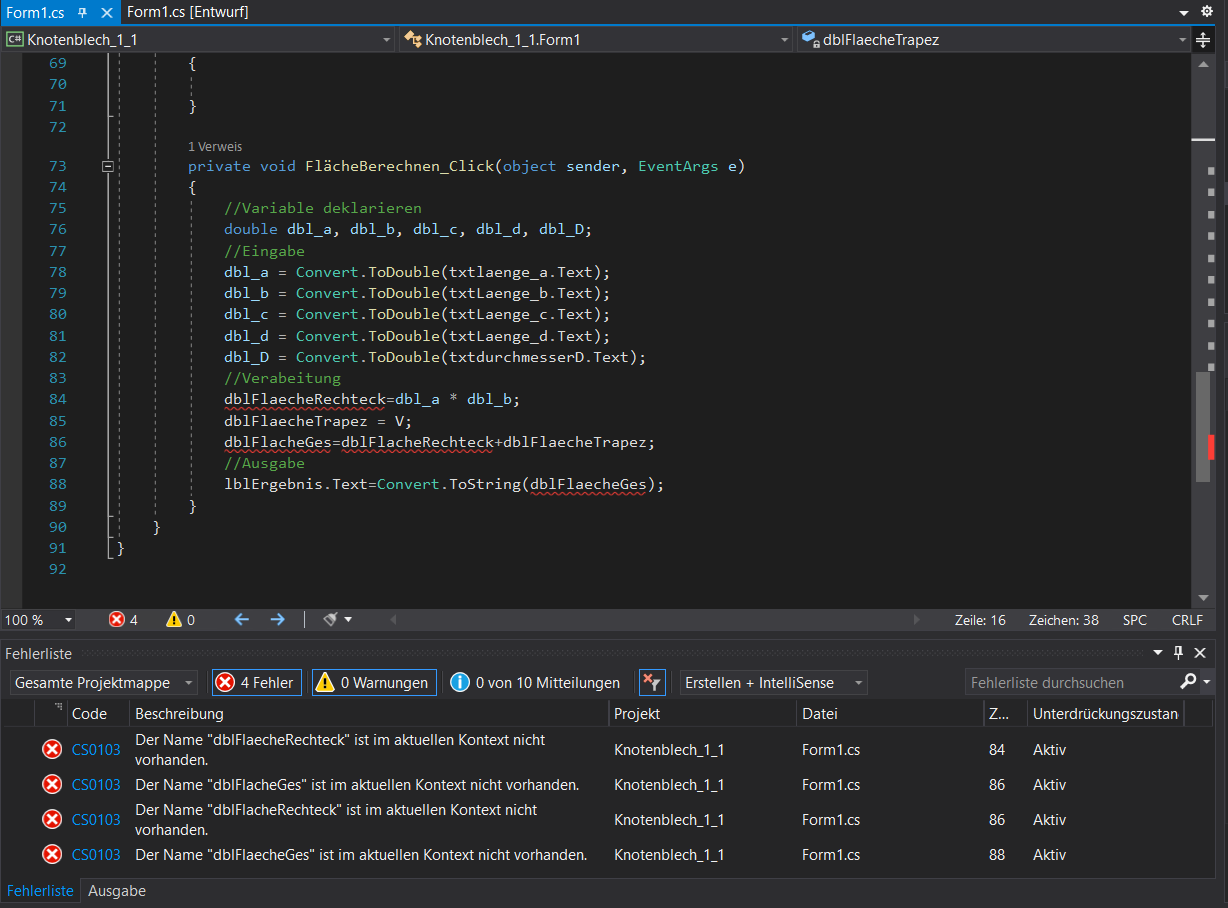Click error icon of dblFlaecheGes row
The height and width of the screenshot is (908, 1228).
tap(52, 855)
